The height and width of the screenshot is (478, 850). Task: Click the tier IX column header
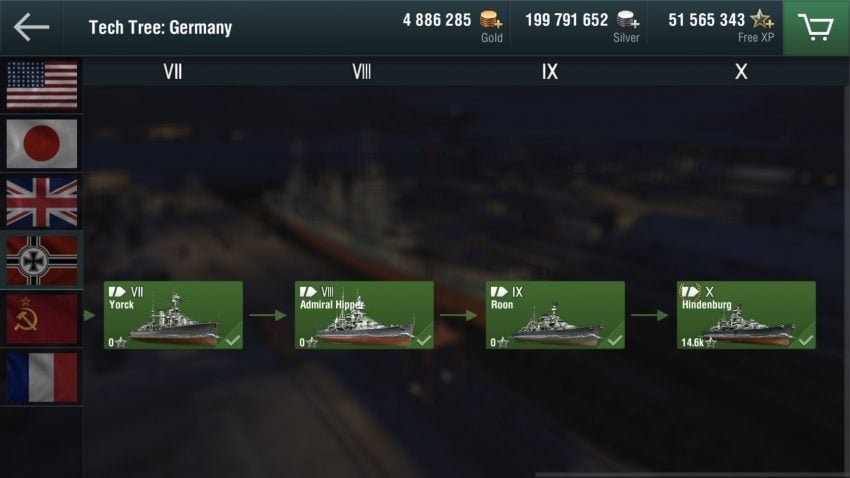coord(550,72)
